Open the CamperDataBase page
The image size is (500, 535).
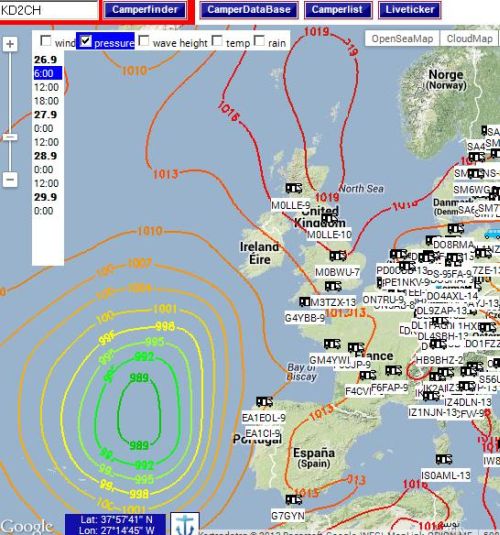[x=249, y=10]
